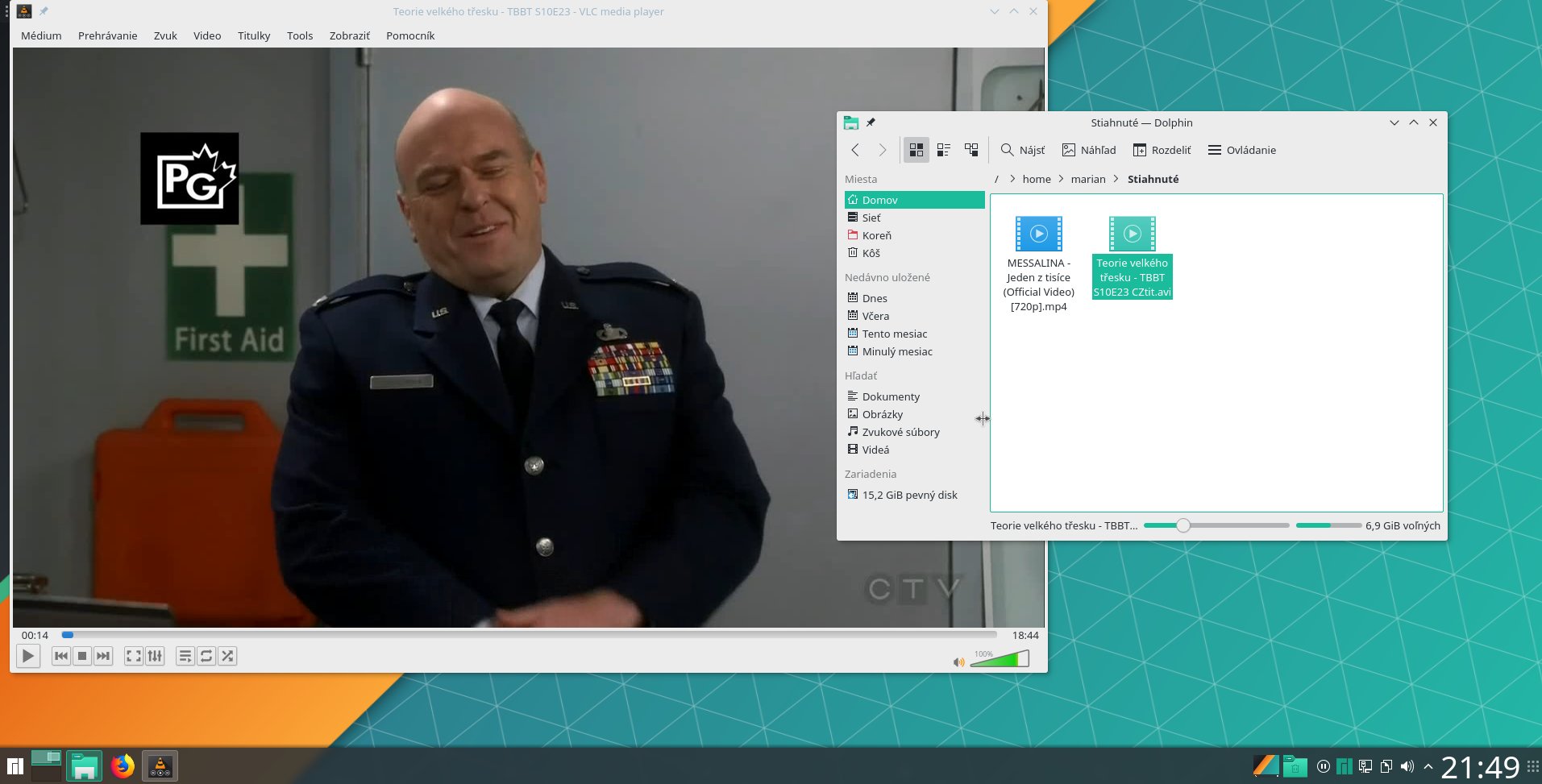Screen dimensions: 1542x784
Task: Select Domov in Places panel
Action: click(x=915, y=200)
